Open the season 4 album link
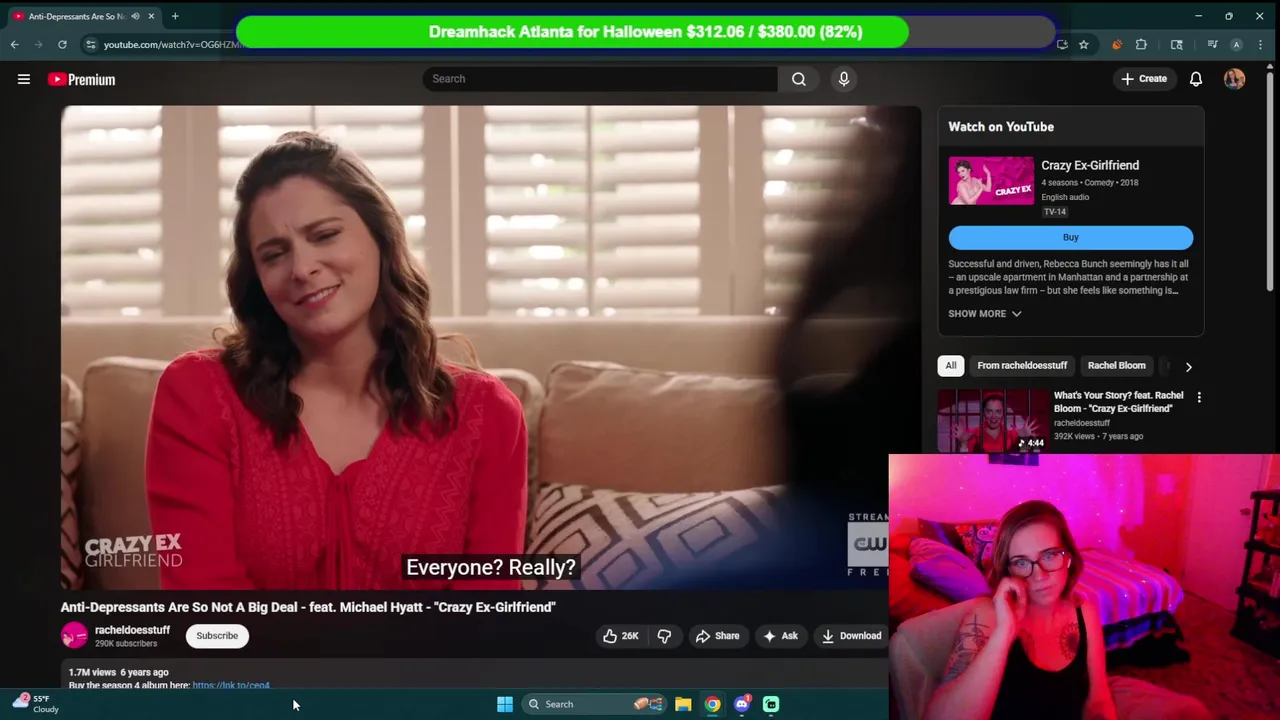 pyautogui.click(x=231, y=686)
